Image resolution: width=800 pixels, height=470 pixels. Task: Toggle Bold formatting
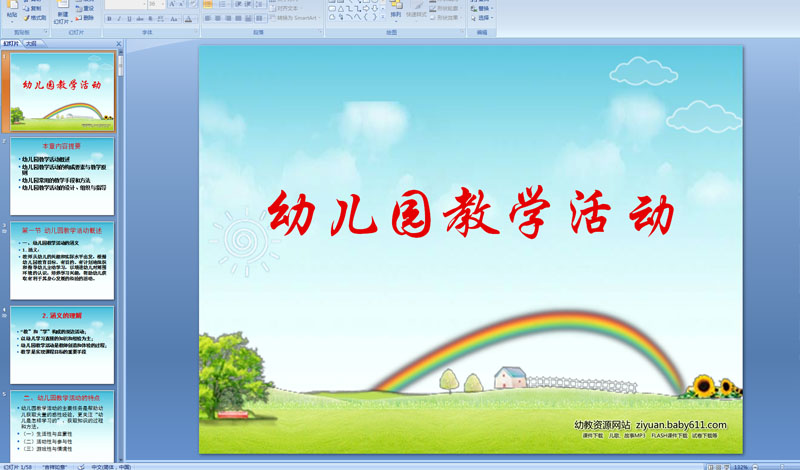pyautogui.click(x=109, y=19)
